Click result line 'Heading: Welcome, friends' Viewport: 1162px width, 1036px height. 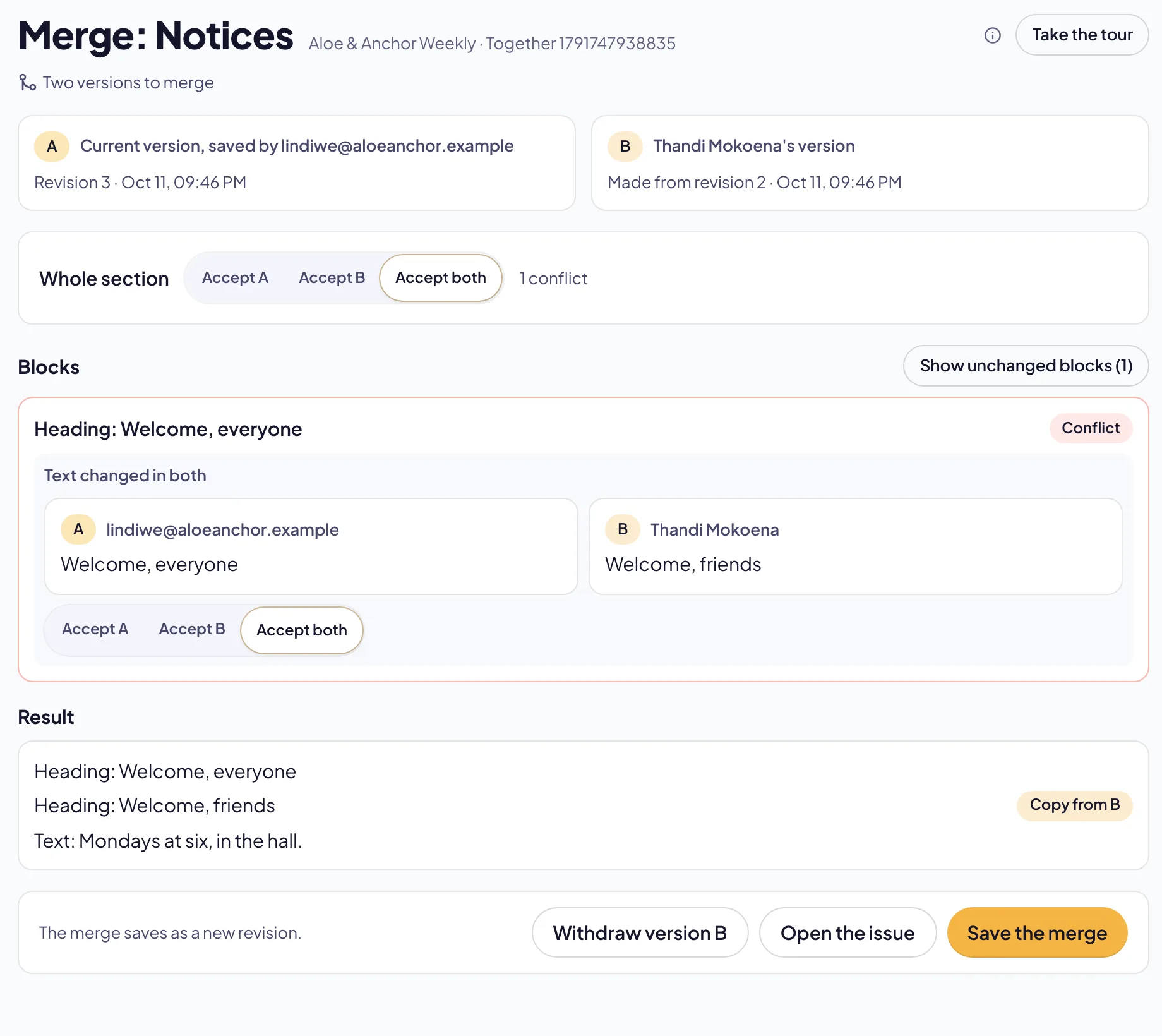pyautogui.click(x=155, y=806)
